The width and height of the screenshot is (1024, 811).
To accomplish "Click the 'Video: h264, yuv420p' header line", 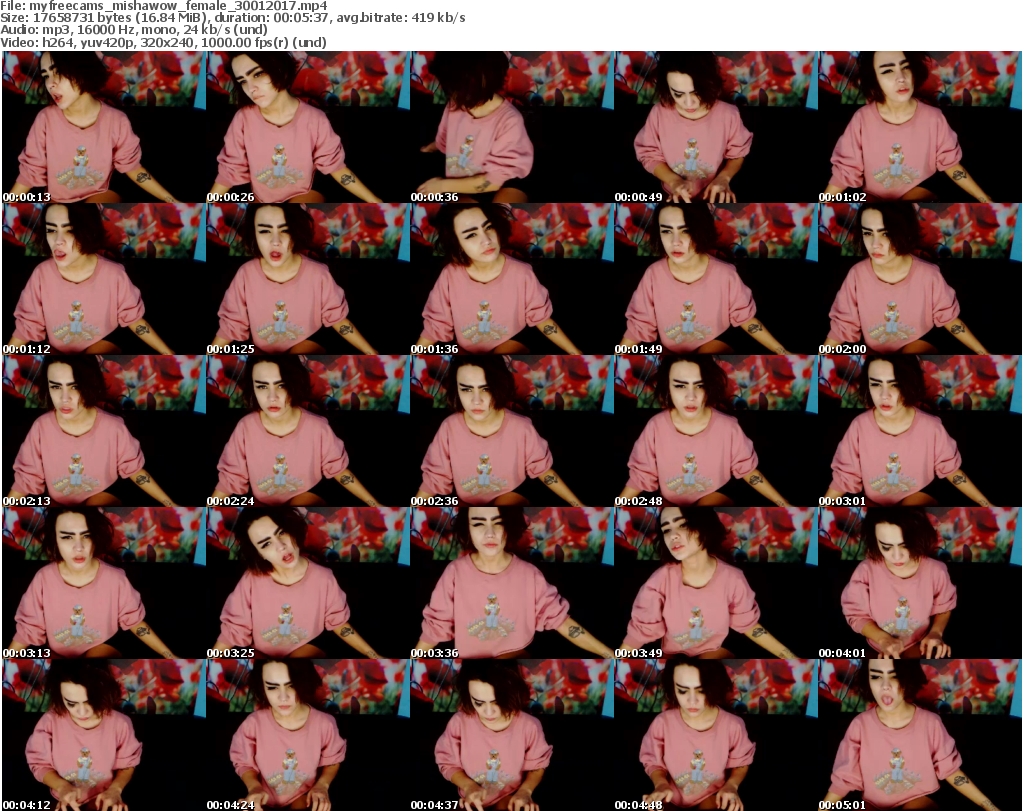I will pos(163,42).
